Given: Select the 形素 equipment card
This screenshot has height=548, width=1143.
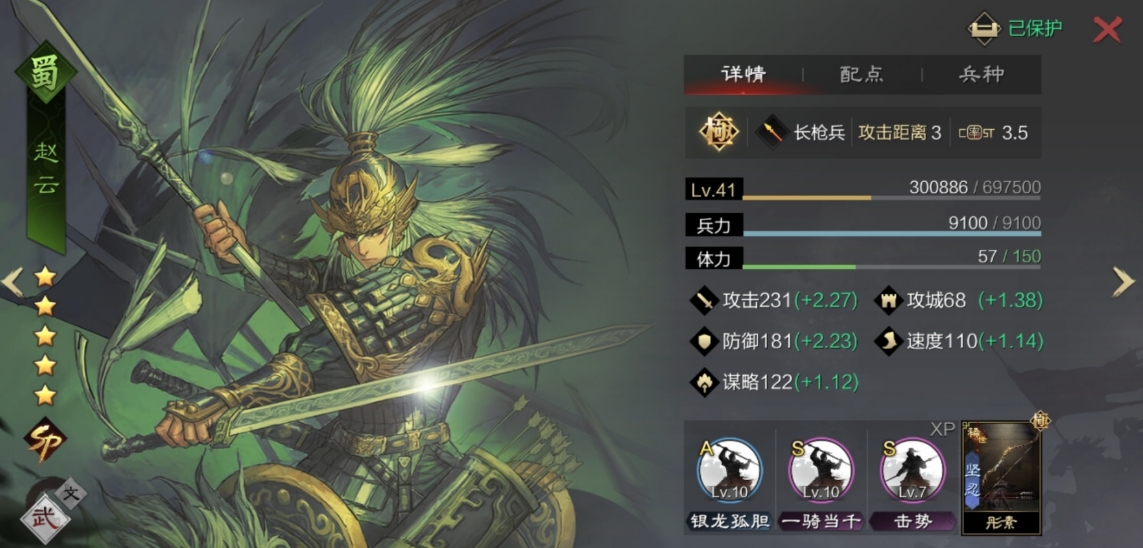Looking at the screenshot, I should tap(1001, 477).
